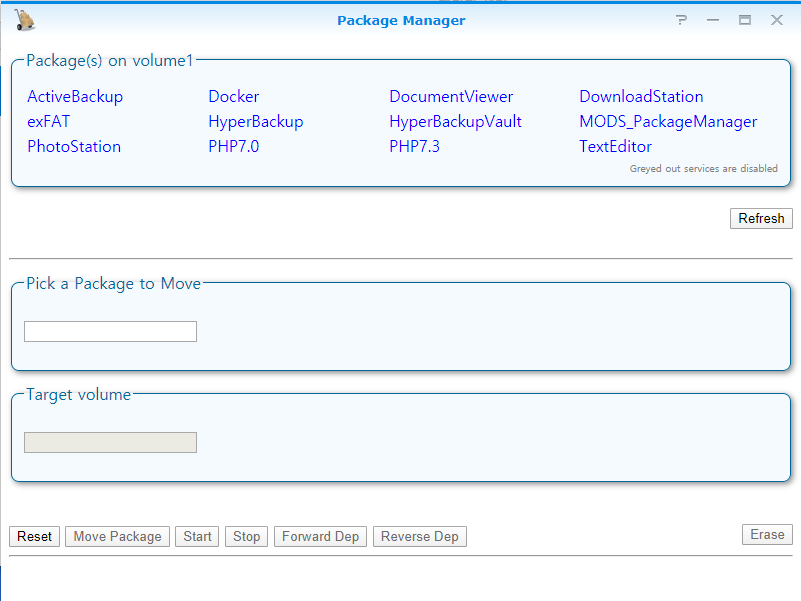Click the 'Package(s) on volume1' group title
Screen dimensions: 801x601
[110, 61]
